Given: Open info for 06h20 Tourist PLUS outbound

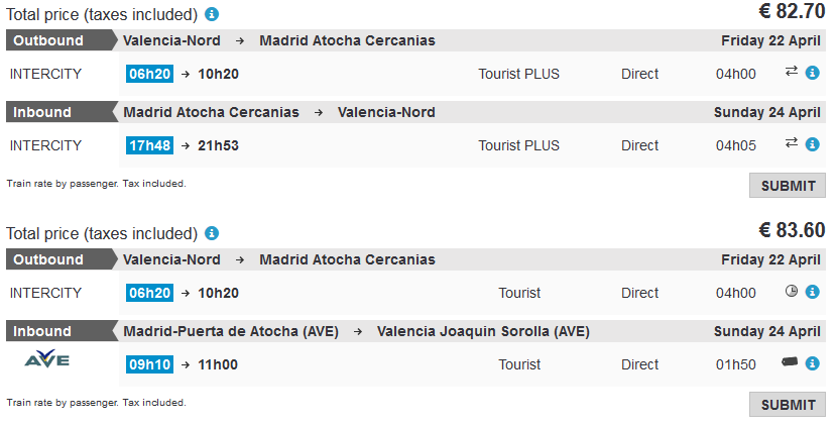Looking at the screenshot, I should (x=812, y=73).
